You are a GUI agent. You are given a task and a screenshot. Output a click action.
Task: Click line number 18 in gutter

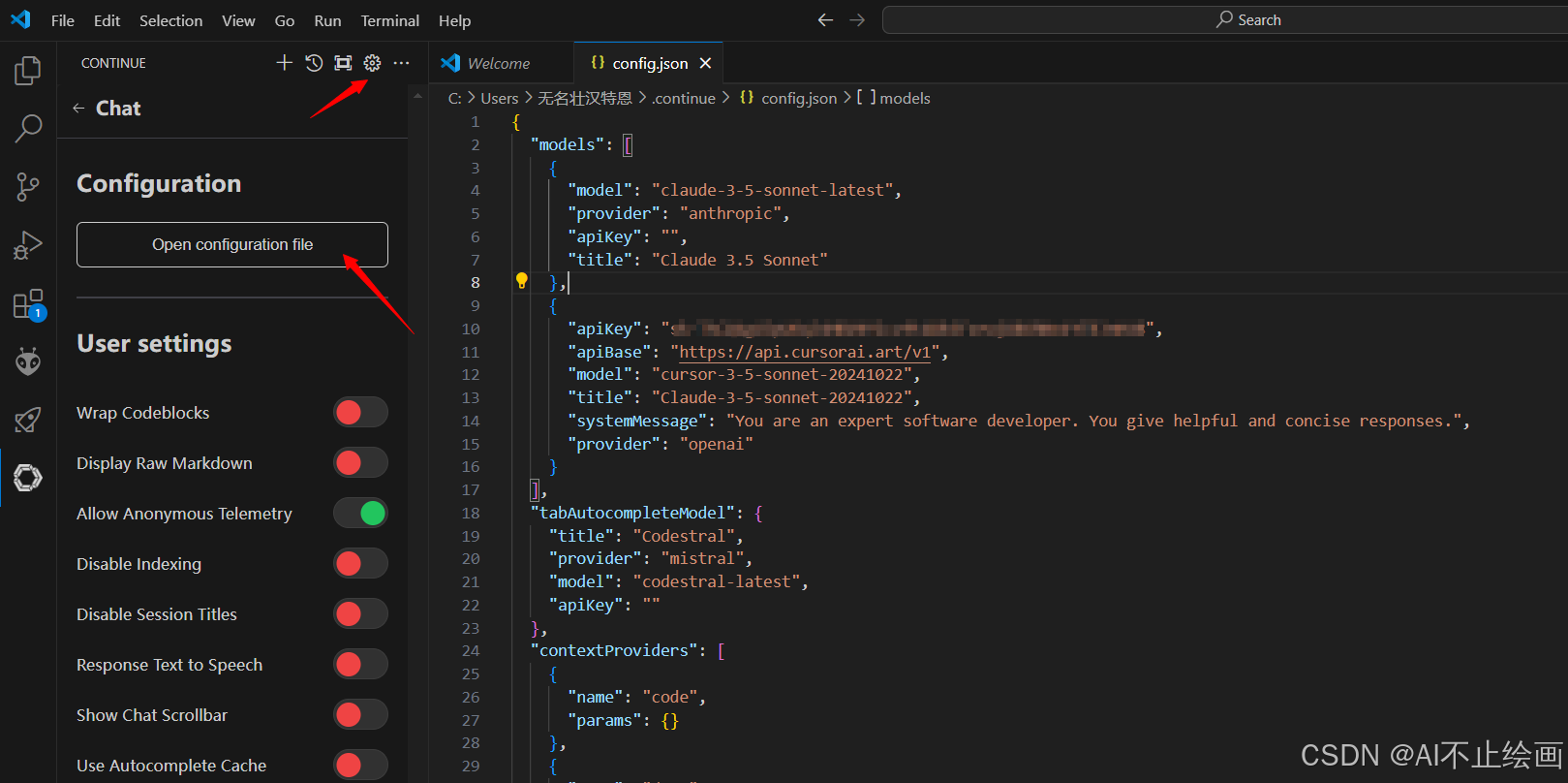point(471,513)
